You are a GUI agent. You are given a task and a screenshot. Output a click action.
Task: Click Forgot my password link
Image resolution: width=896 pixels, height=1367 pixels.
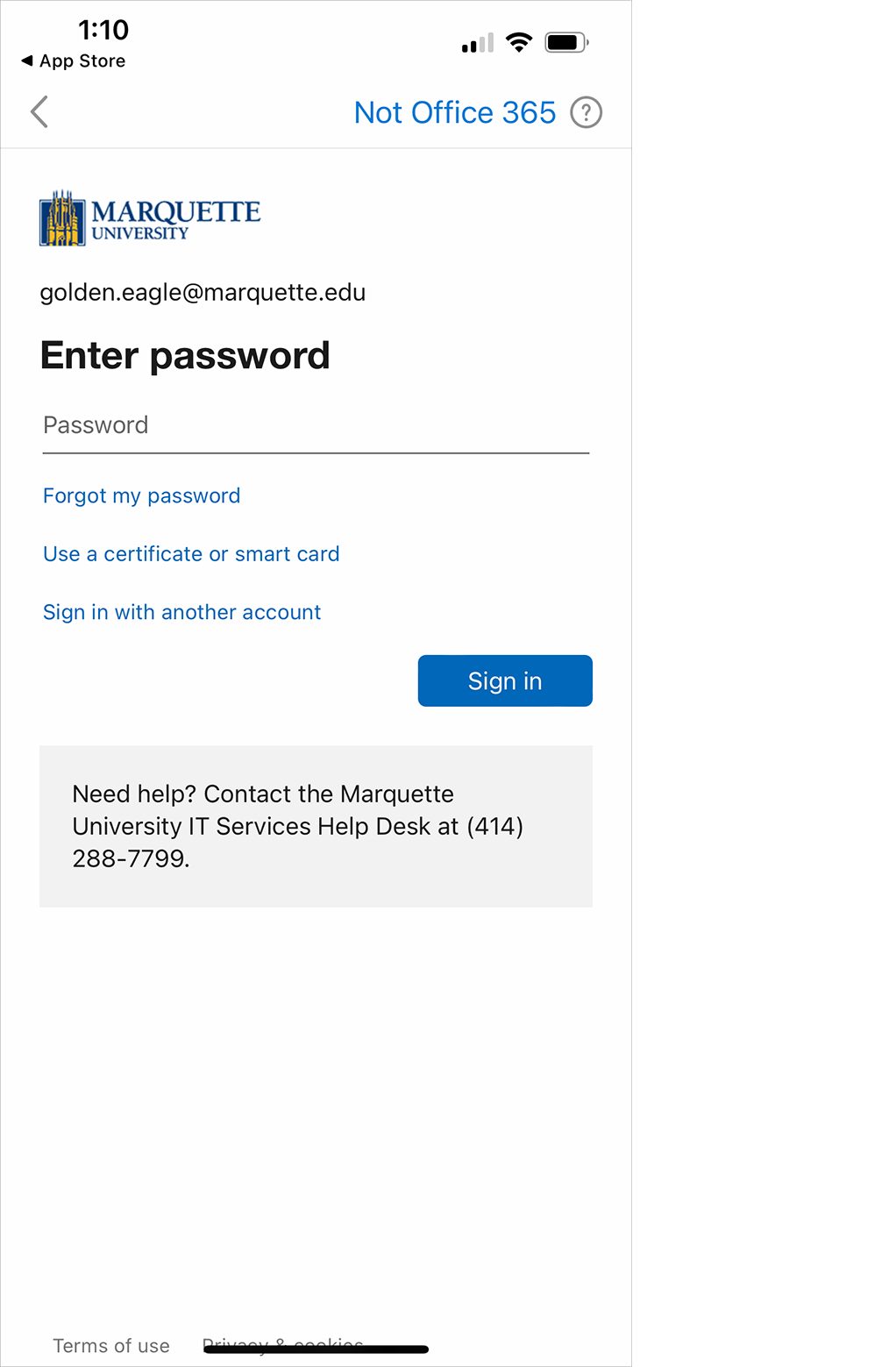pos(141,495)
